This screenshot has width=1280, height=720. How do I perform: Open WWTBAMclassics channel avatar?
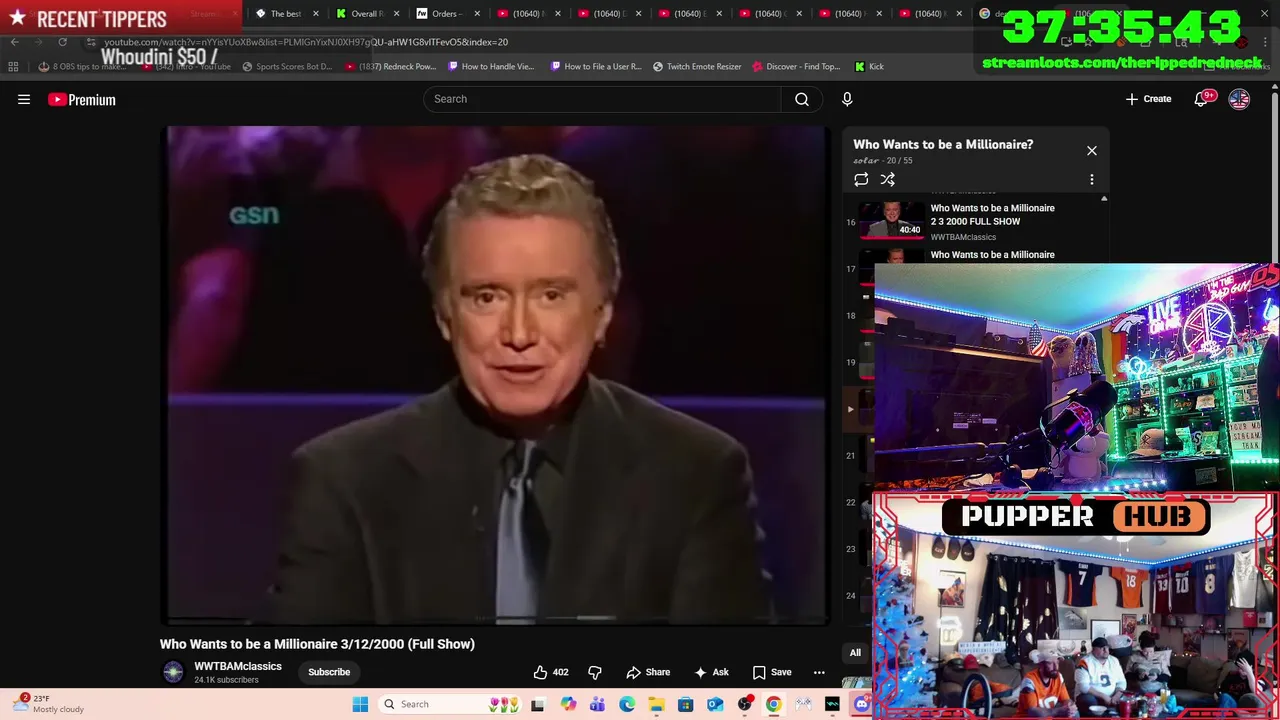pos(173,672)
